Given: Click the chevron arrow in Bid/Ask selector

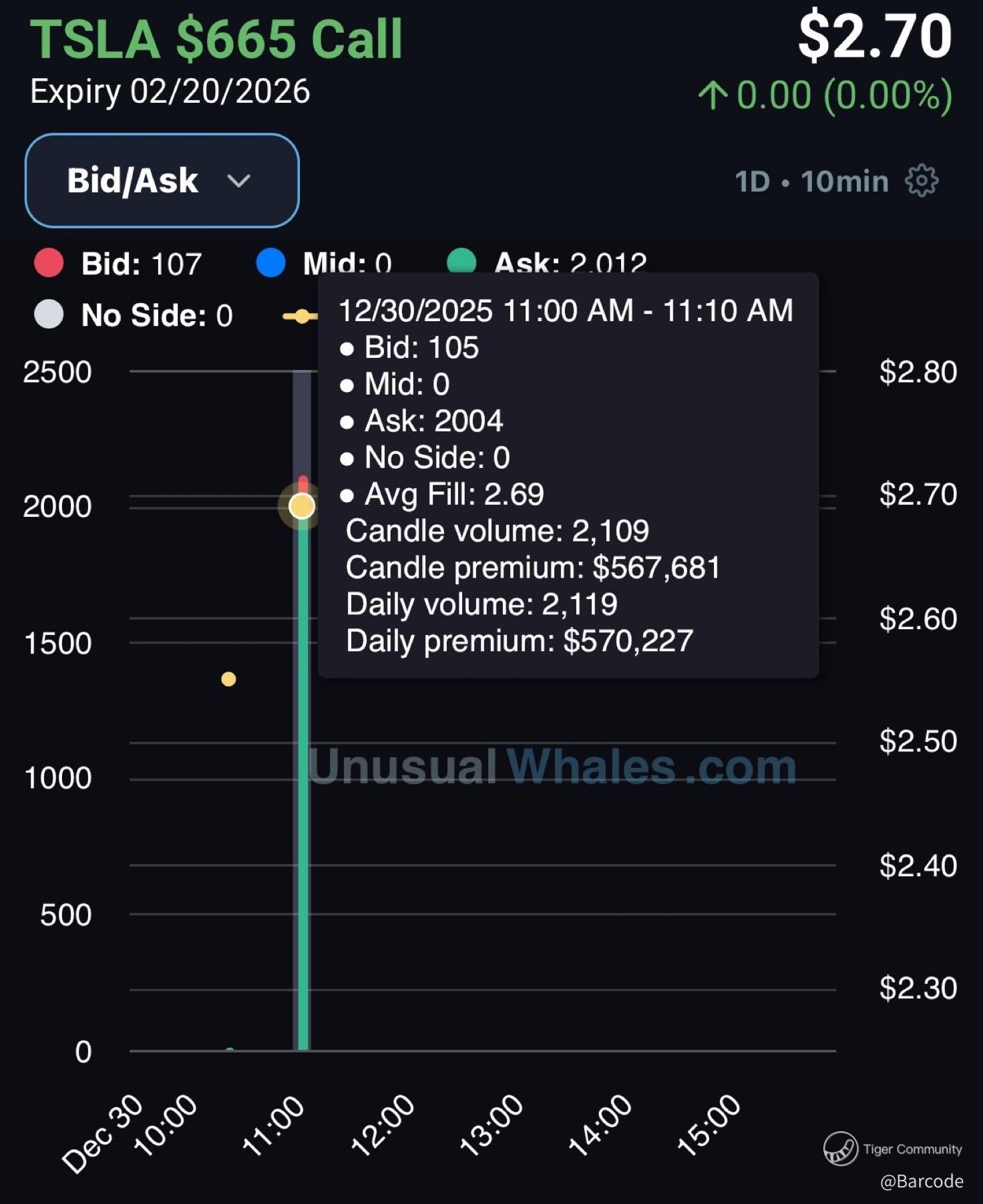Looking at the screenshot, I should click(x=238, y=180).
